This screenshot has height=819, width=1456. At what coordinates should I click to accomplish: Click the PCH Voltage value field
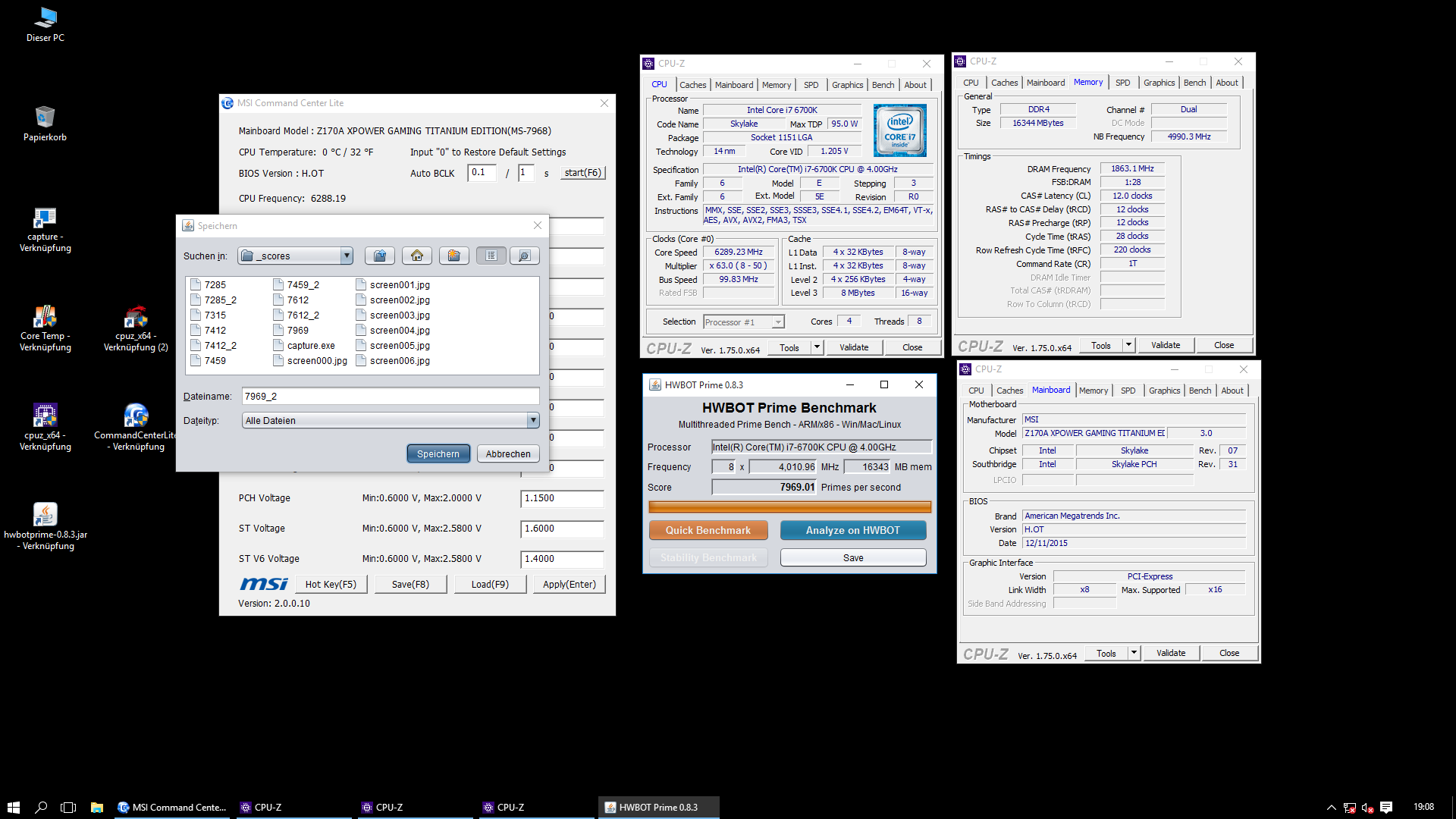click(562, 498)
